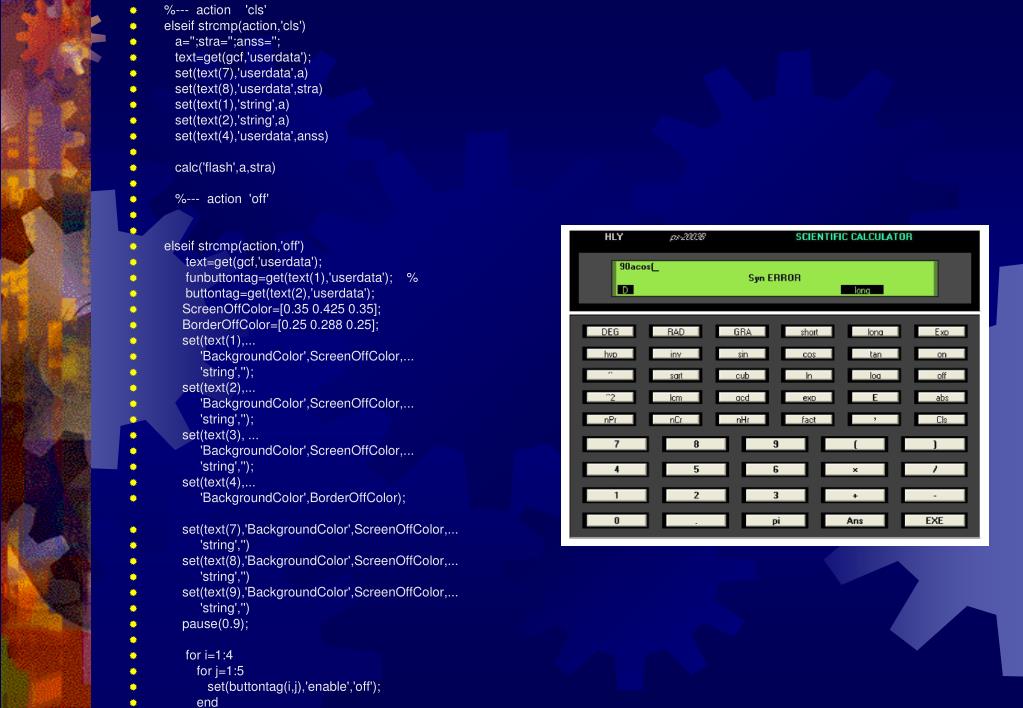The width and height of the screenshot is (1023, 708).
Task: Click the line BorderOffColor=[0.25 0.288 0.25];
Action: point(281,325)
